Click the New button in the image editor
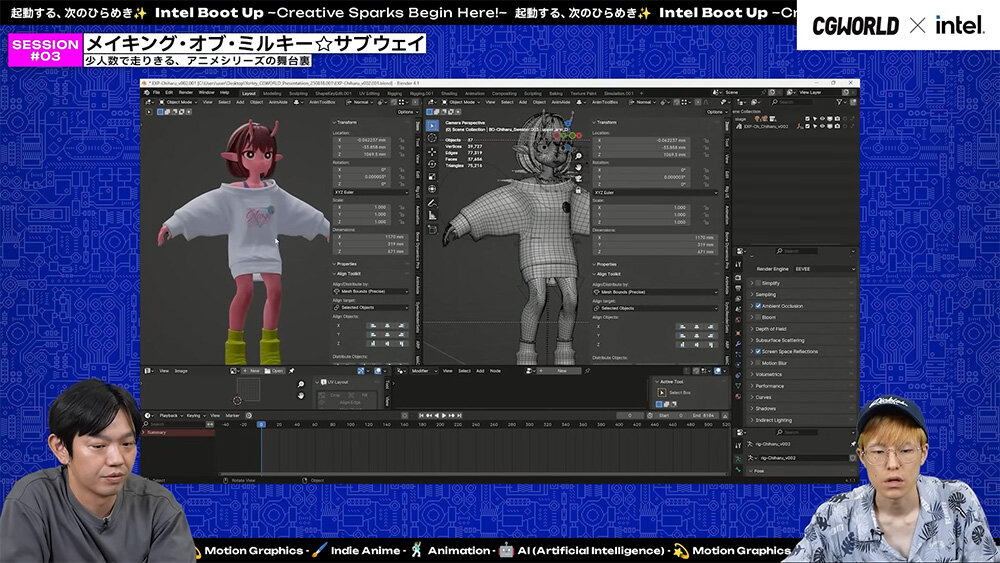This screenshot has width=1000, height=563. (x=252, y=370)
